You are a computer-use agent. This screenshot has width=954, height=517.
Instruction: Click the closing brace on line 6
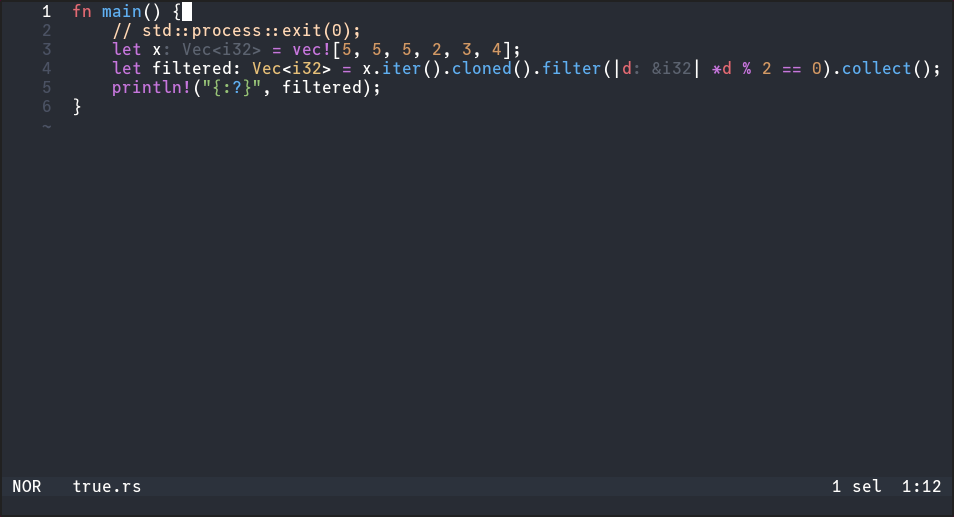point(77,106)
